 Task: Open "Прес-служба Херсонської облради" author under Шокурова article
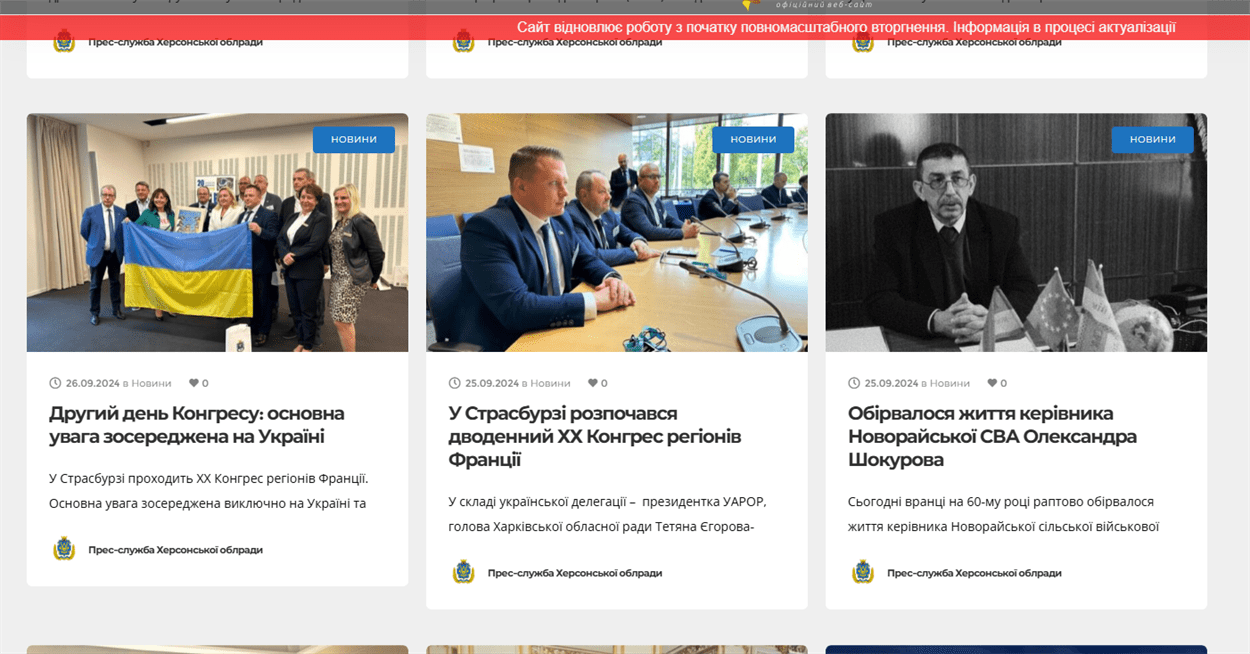pyautogui.click(x=973, y=573)
